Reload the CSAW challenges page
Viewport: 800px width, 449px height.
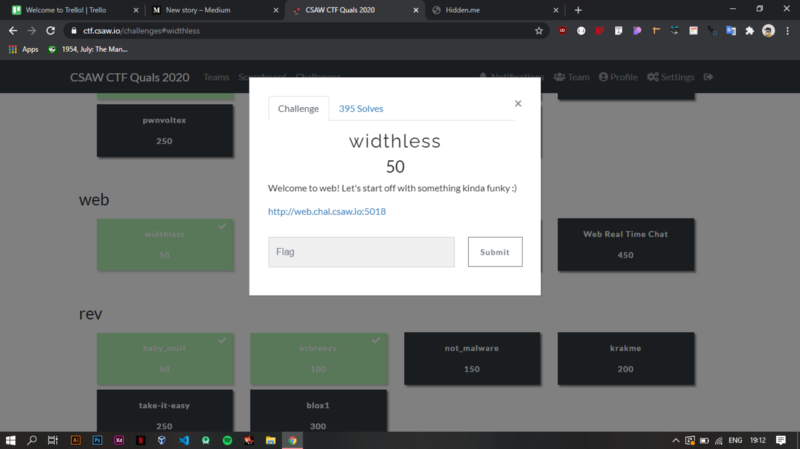tap(51, 31)
